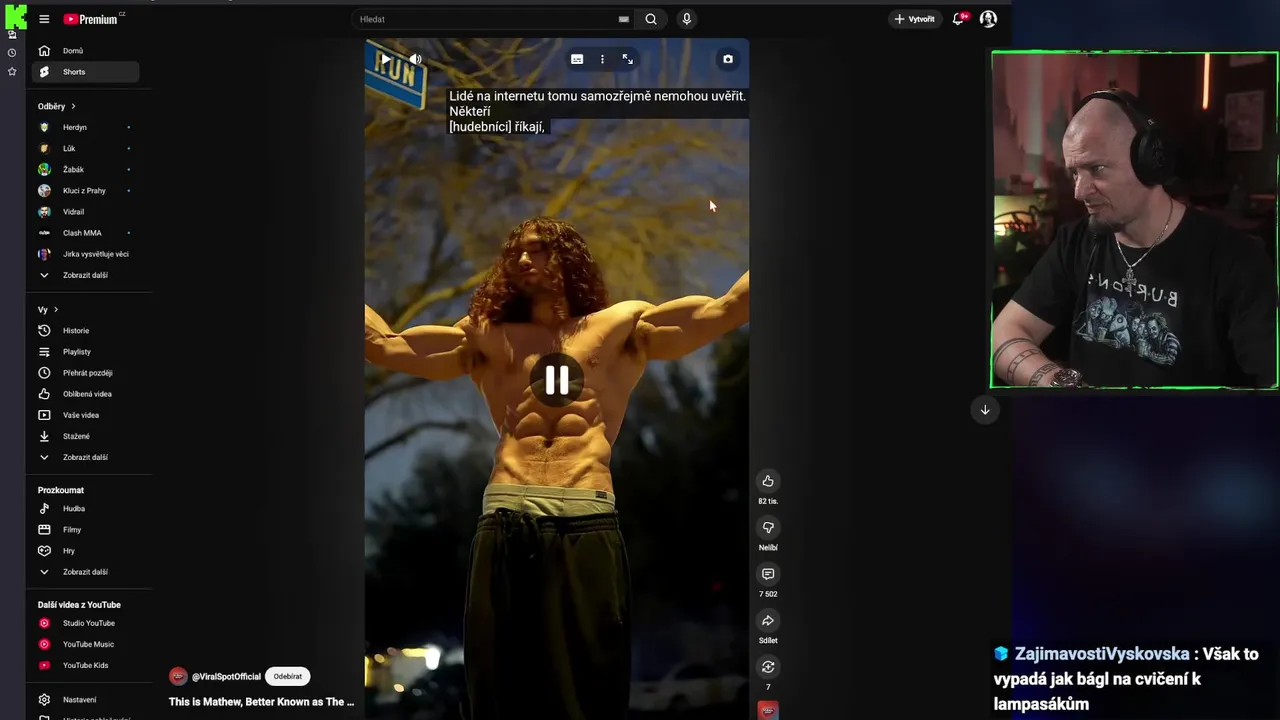Start voice search with microphone icon
Screen dimensions: 1280x720
click(x=686, y=19)
